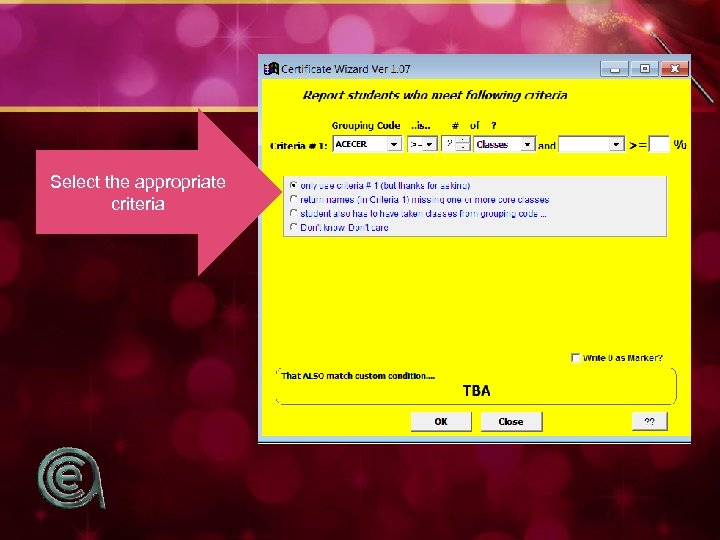Choose 'student also has to have taken classes' option
Image resolution: width=720 pixels, height=540 pixels.
point(293,213)
